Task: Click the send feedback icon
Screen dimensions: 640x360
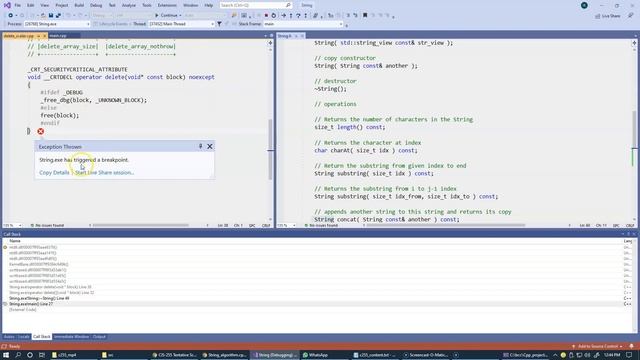Action: tap(631, 16)
